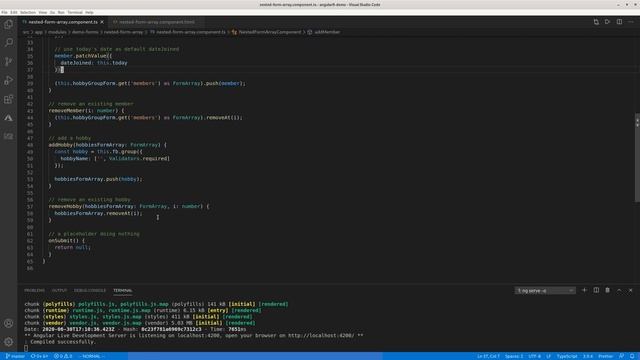
Task: Click the 'Compiled successfully.' terminal line
Action: click(62, 342)
